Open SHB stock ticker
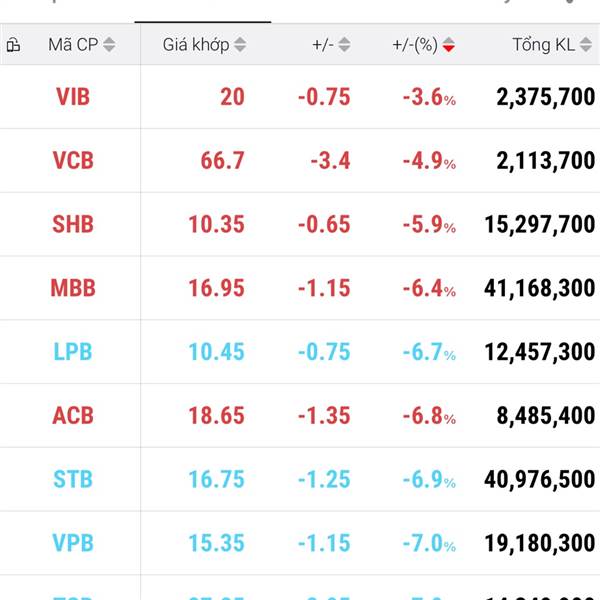 [73, 224]
